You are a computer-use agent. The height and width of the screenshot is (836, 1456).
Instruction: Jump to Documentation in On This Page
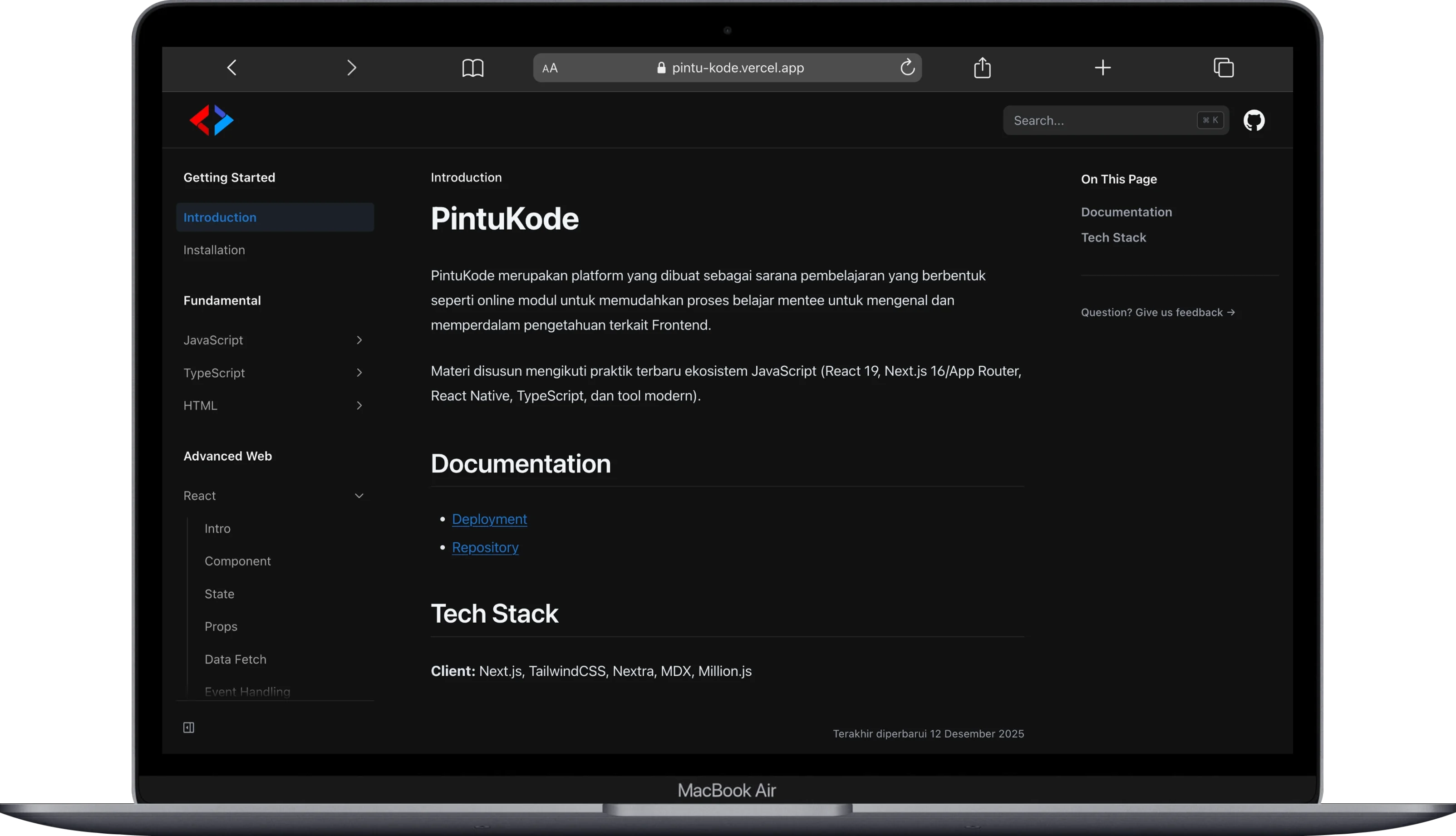pyautogui.click(x=1126, y=212)
